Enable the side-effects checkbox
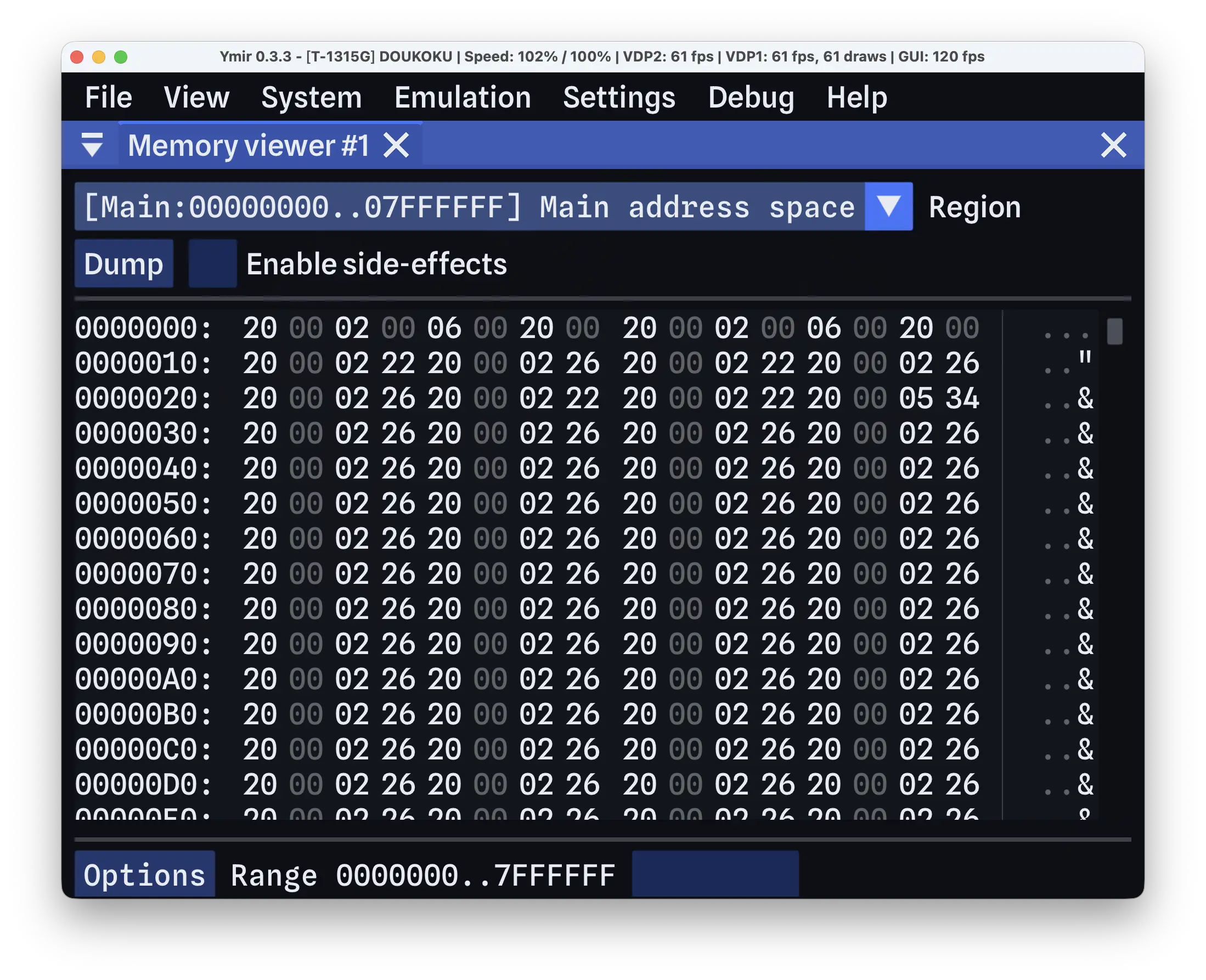Screen dimensions: 1206x980 coord(213,263)
